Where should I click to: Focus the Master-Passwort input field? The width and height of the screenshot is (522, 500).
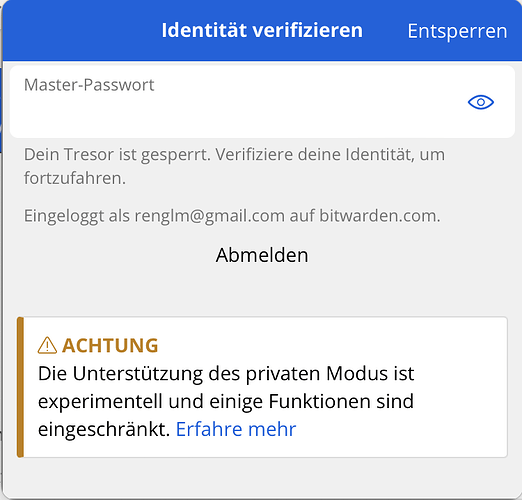pyautogui.click(x=262, y=102)
